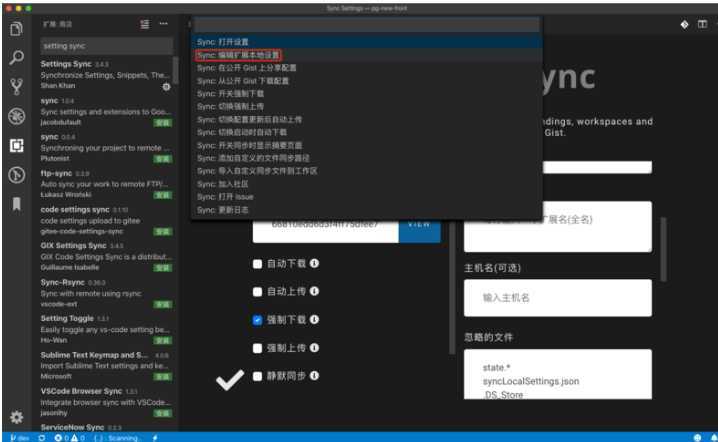Viewport: 718px width, 442px height.
Task: Install the code settings sync extension
Action: click(x=163, y=232)
